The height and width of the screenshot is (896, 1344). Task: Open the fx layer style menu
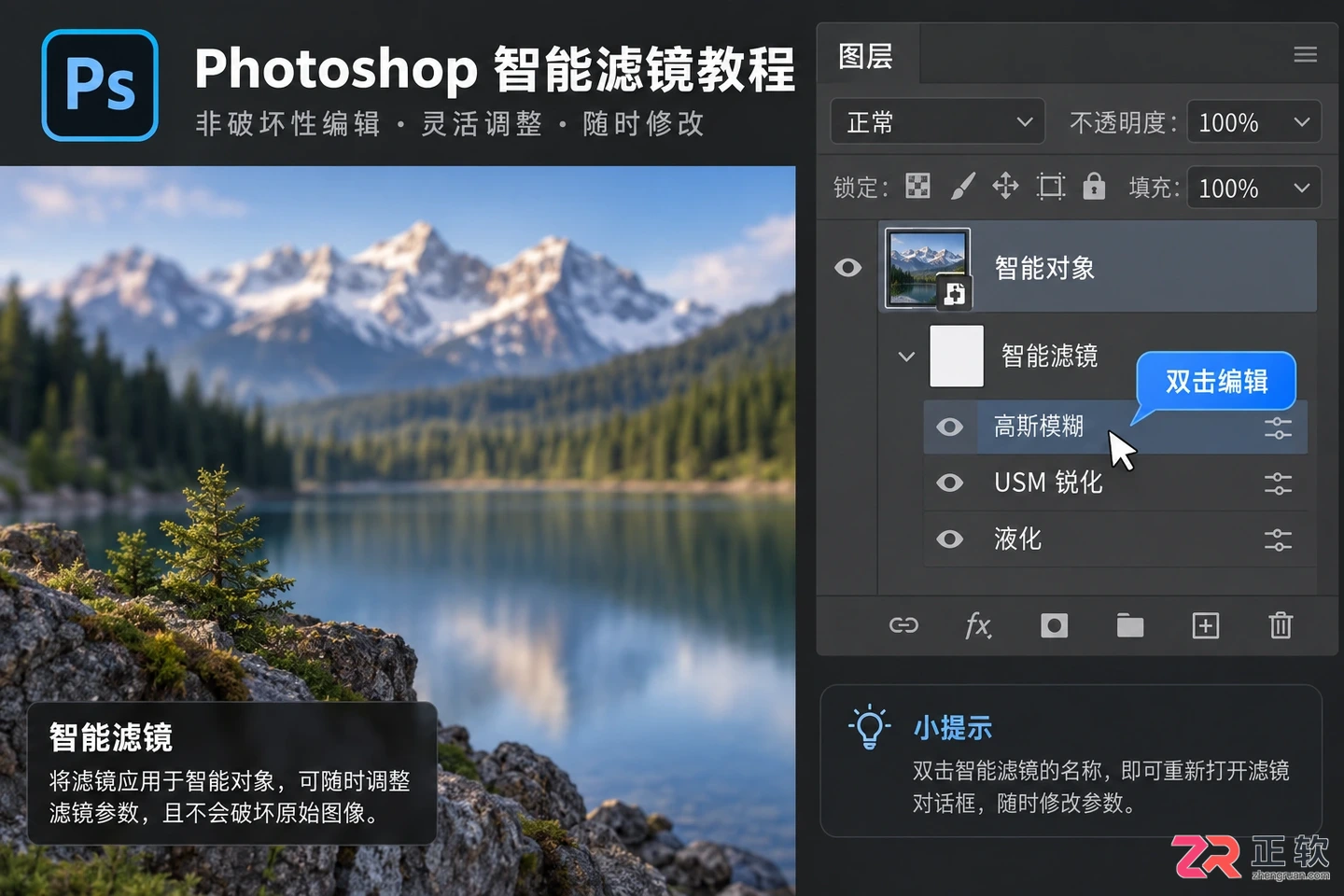coord(978,625)
